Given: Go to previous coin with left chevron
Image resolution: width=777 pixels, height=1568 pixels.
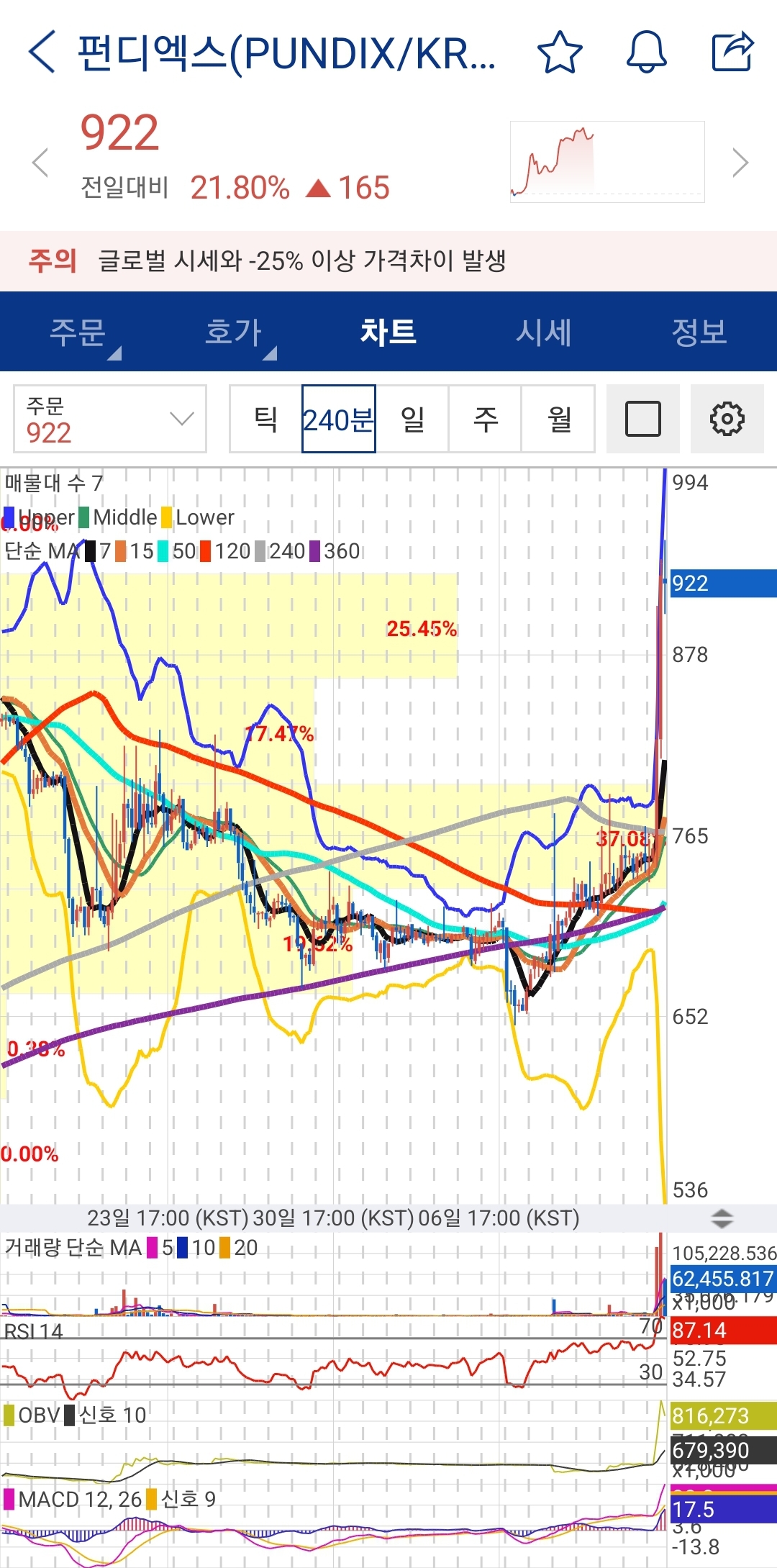Looking at the screenshot, I should [x=41, y=163].
